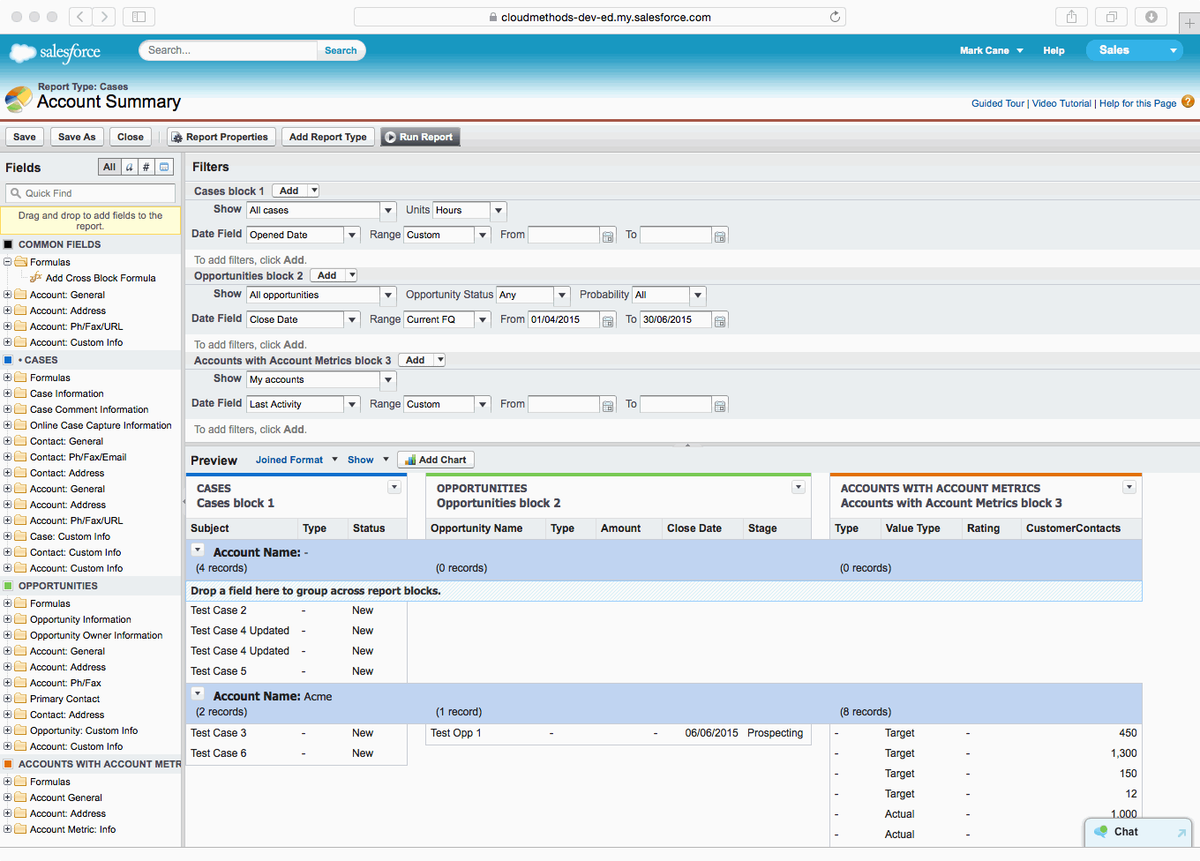The height and width of the screenshot is (861, 1200).
Task: Show All fields filter toggle
Action: pos(109,167)
